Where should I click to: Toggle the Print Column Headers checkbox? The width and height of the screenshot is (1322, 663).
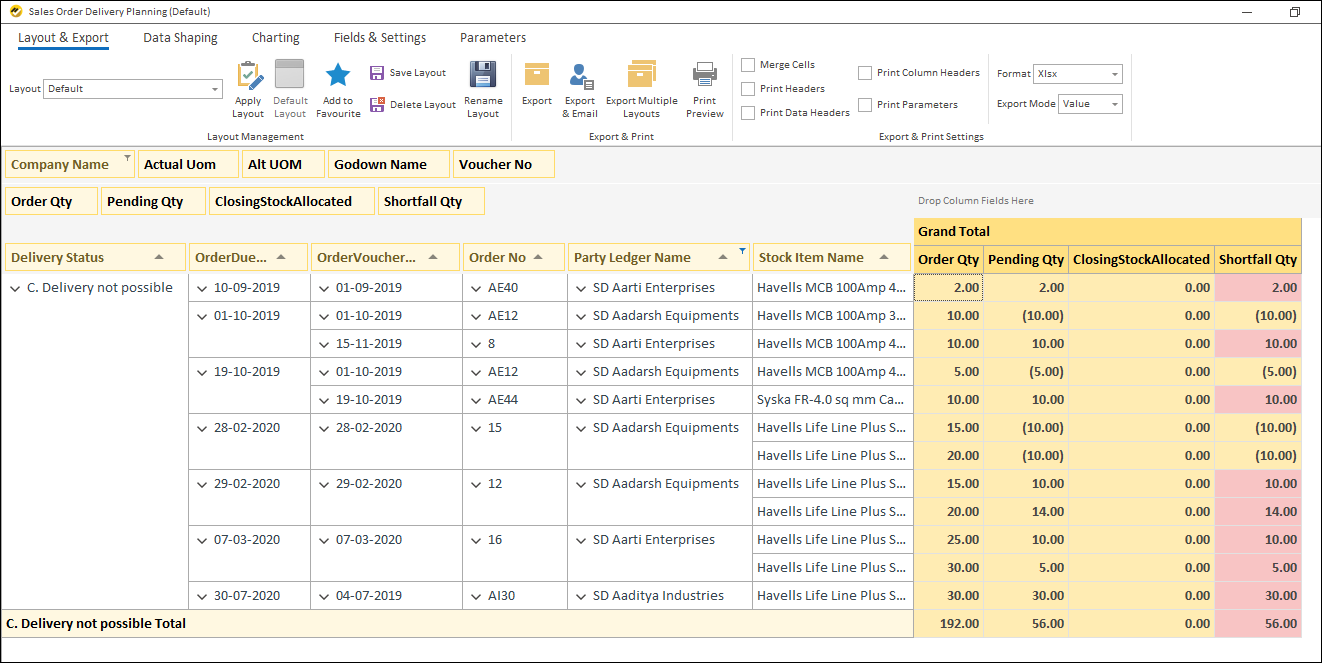pos(865,73)
